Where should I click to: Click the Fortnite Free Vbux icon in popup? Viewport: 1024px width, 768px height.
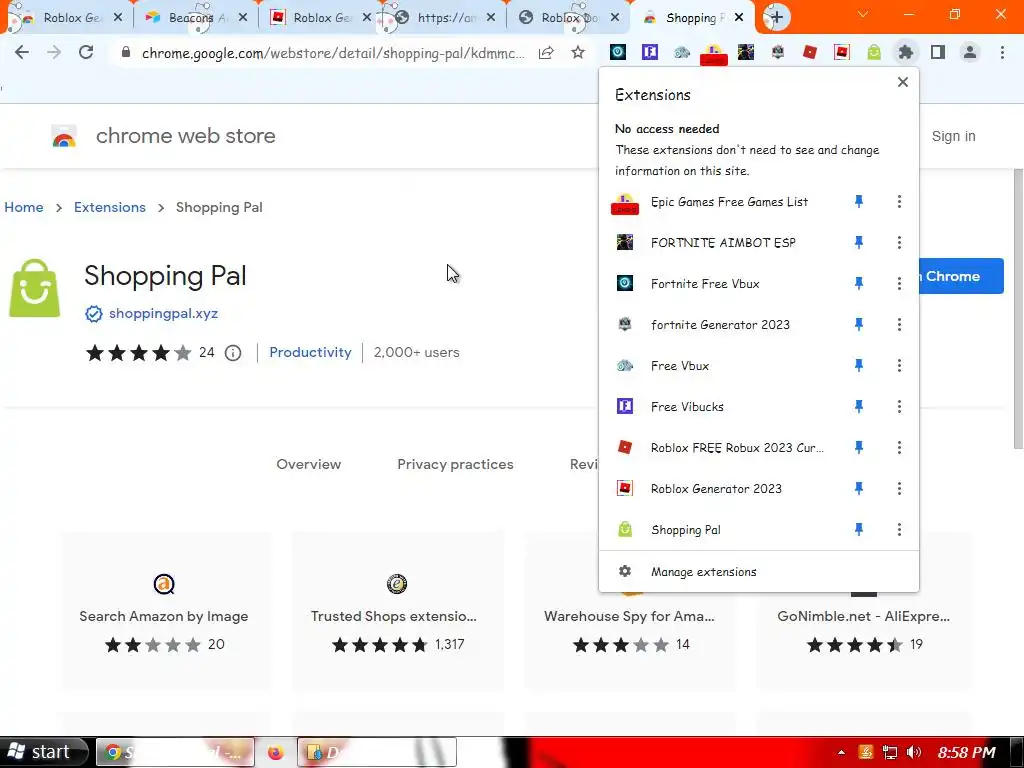[x=625, y=283]
